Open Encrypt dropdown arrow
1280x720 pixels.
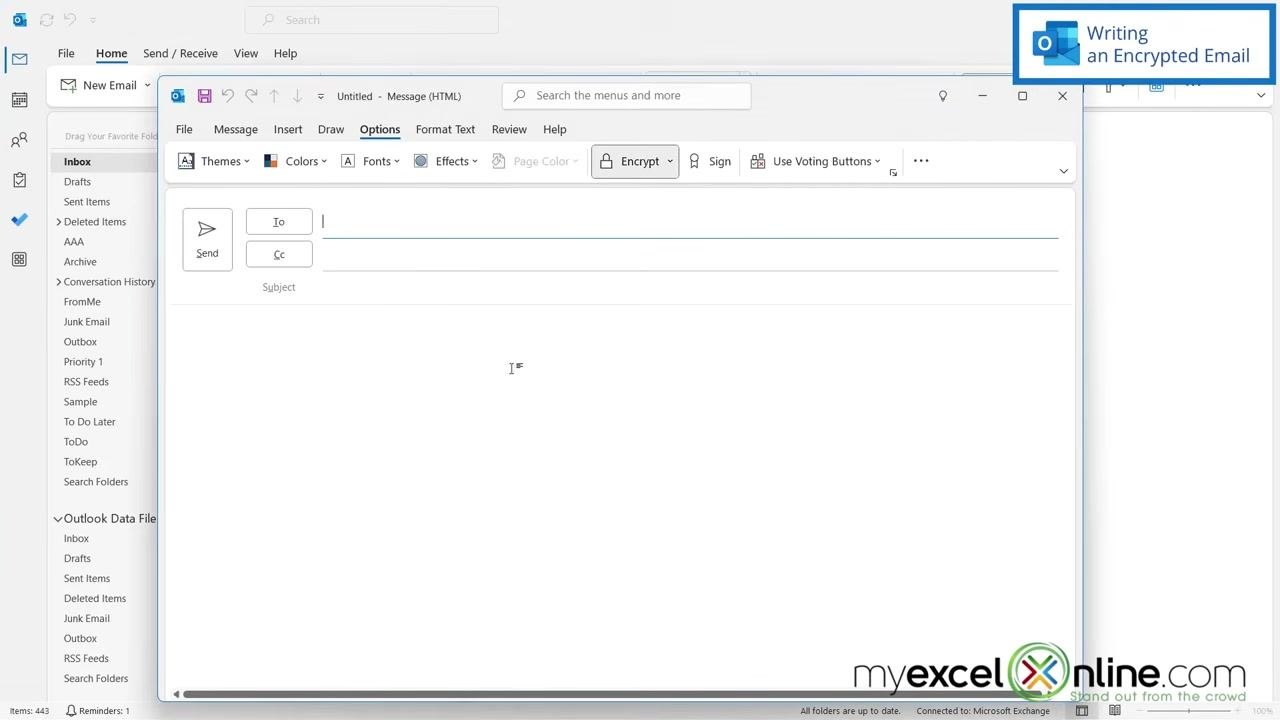coord(670,161)
